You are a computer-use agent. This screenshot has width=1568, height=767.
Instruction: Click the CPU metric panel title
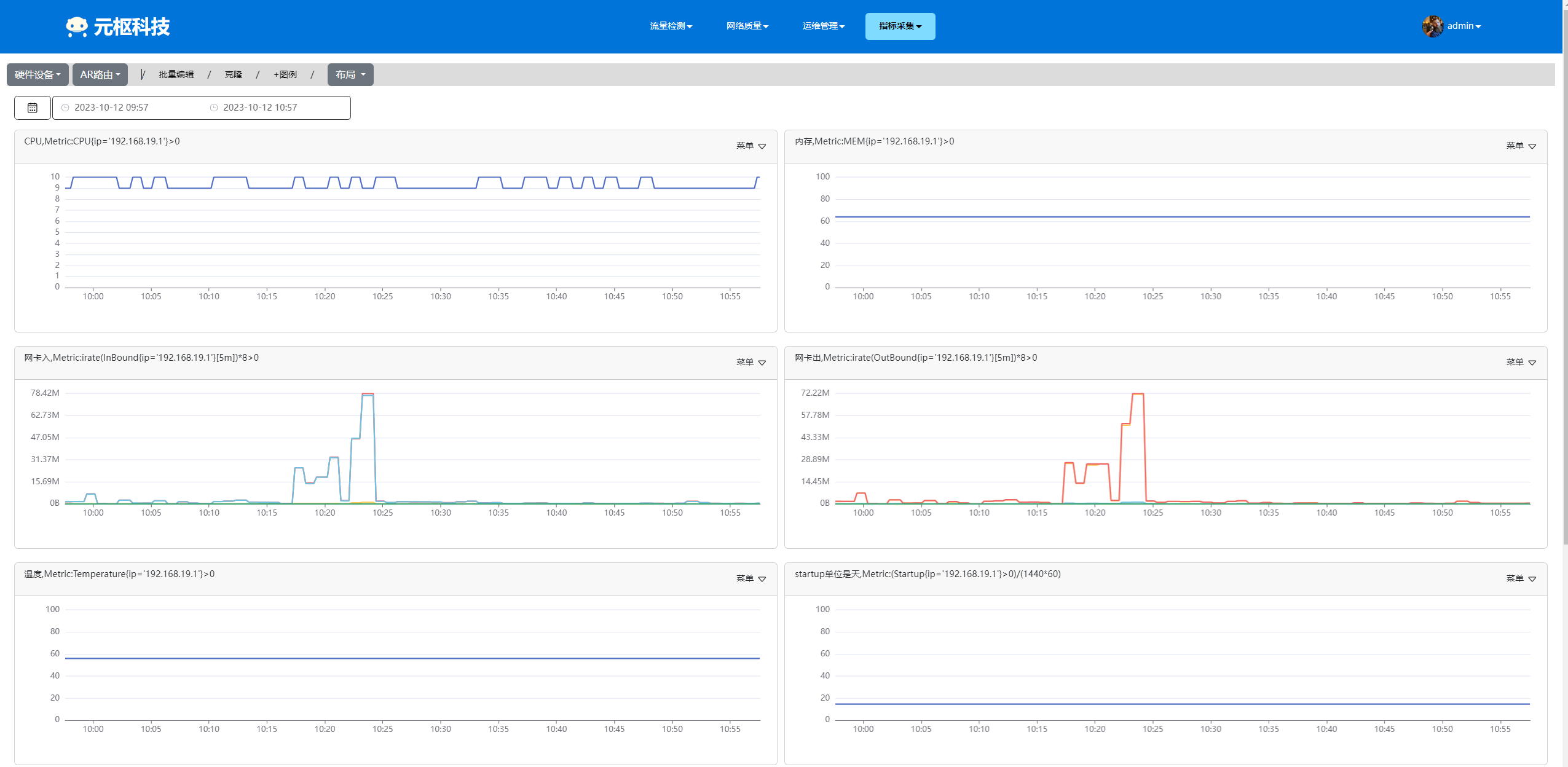102,141
